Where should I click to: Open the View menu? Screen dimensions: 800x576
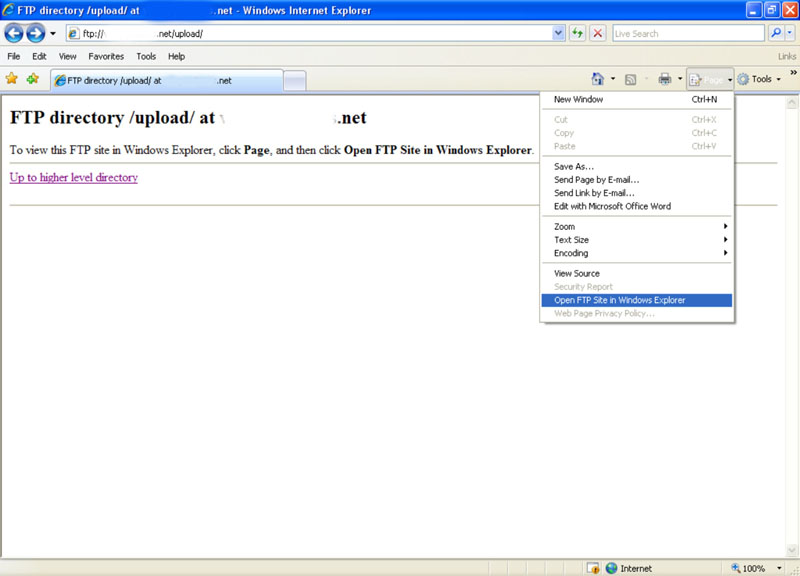pos(67,56)
